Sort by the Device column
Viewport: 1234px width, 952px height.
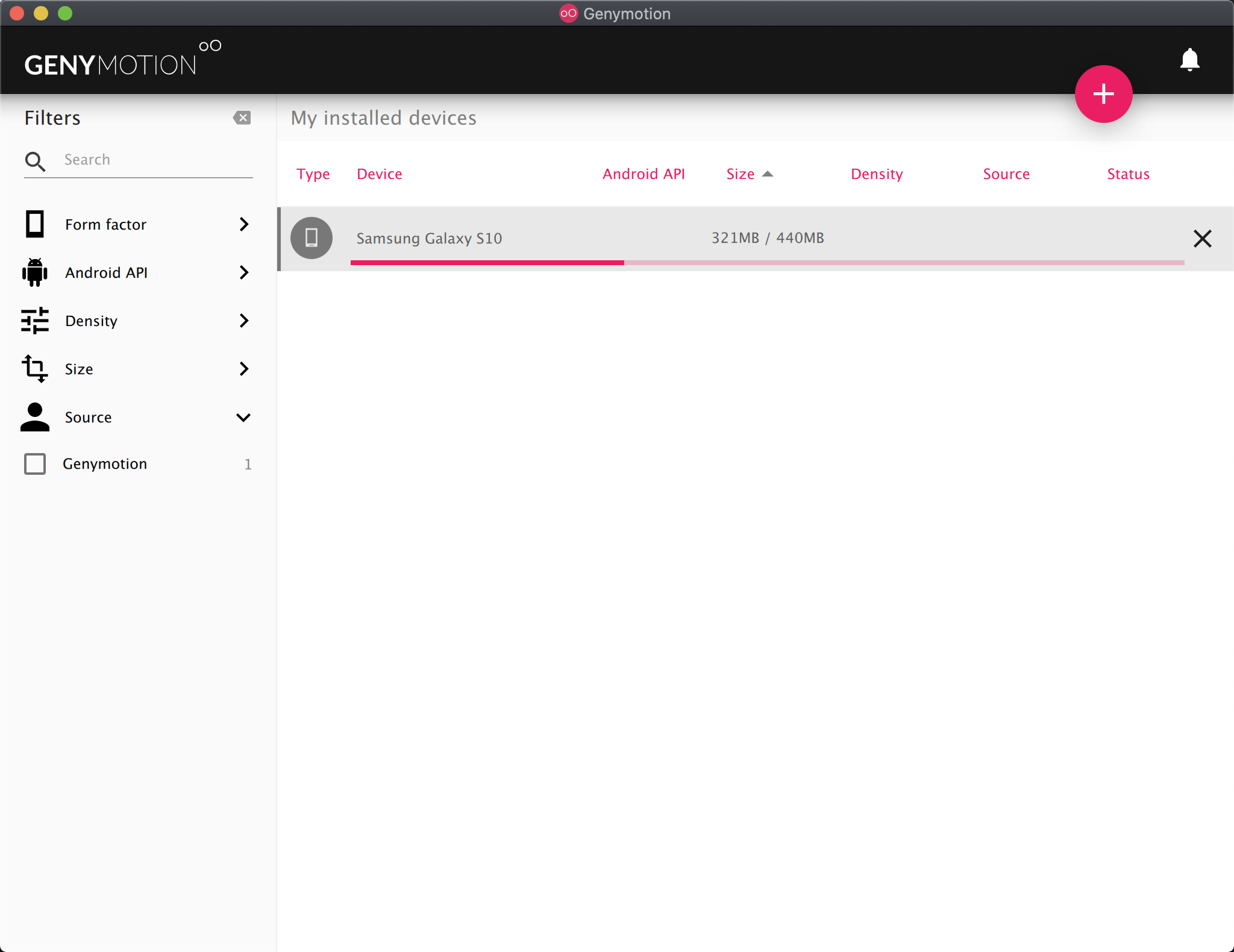(380, 174)
